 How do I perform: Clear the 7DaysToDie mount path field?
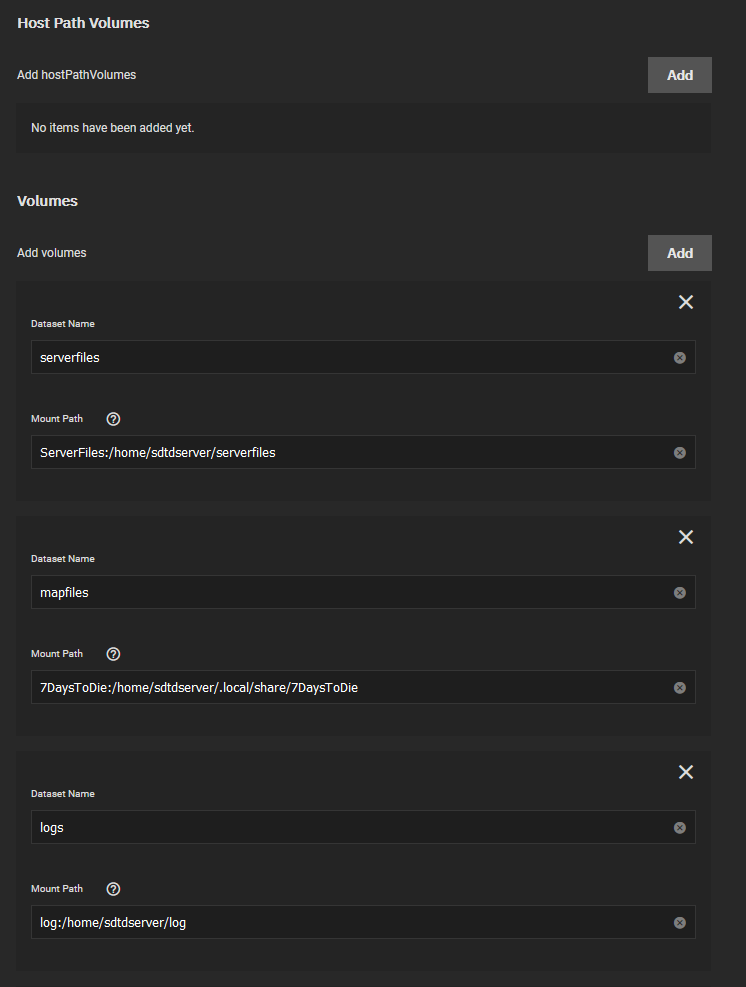click(679, 687)
